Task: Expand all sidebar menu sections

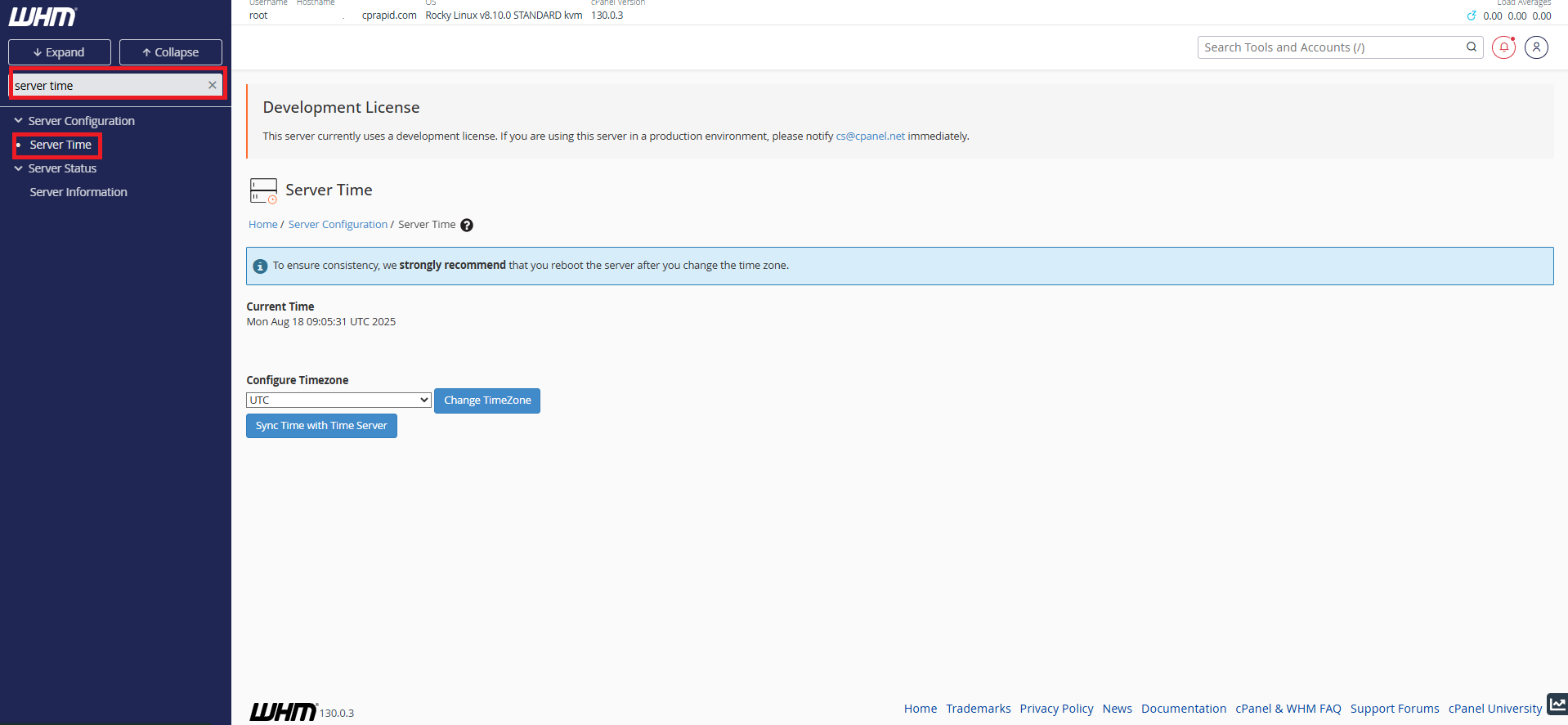Action: coord(60,52)
